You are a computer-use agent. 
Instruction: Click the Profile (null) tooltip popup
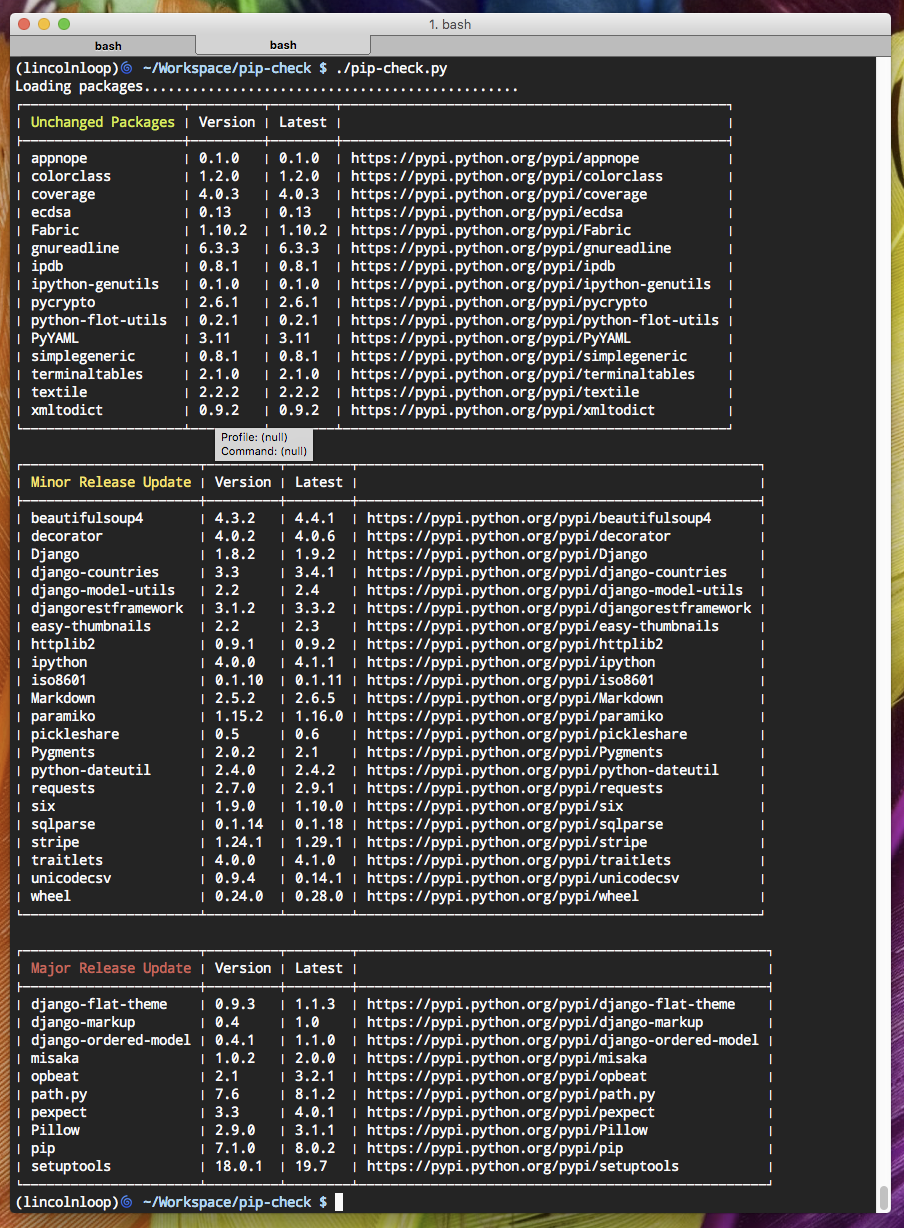click(x=264, y=444)
